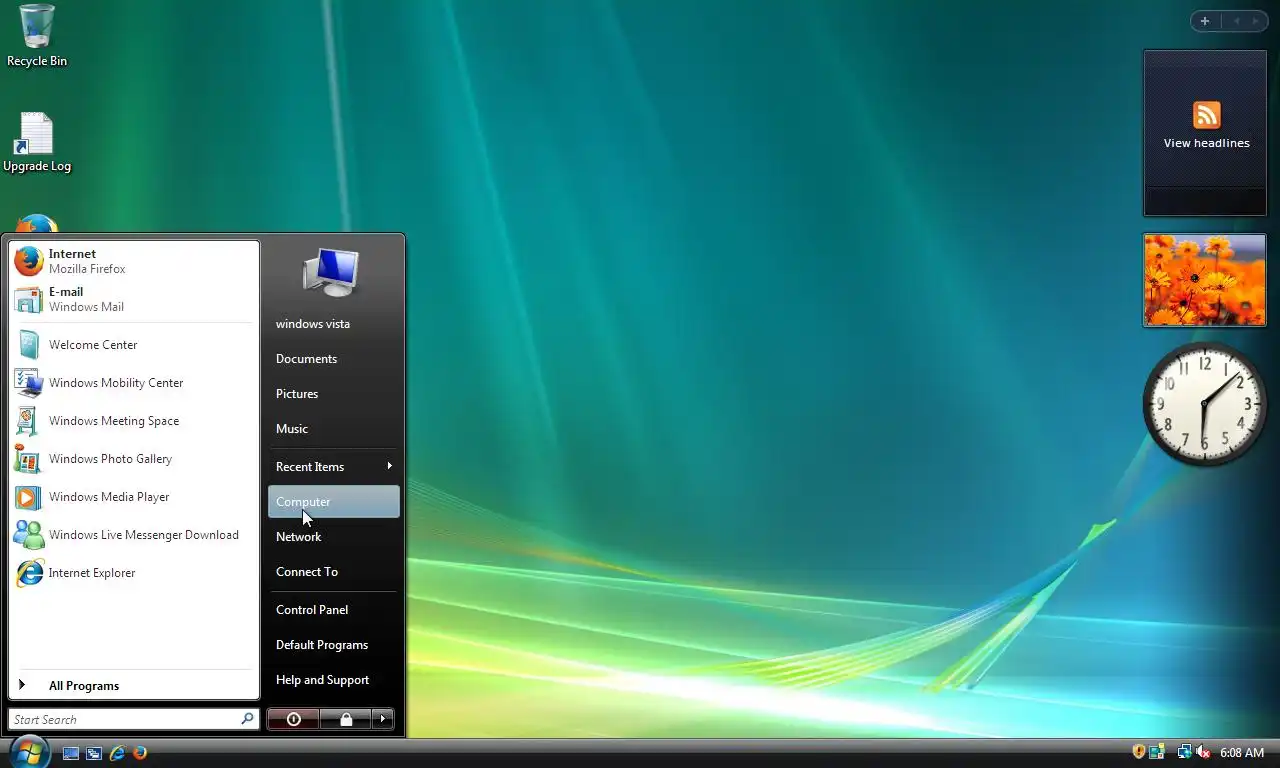The height and width of the screenshot is (768, 1280).
Task: Open Internet Explorer from Quick Launch
Action: [x=117, y=753]
